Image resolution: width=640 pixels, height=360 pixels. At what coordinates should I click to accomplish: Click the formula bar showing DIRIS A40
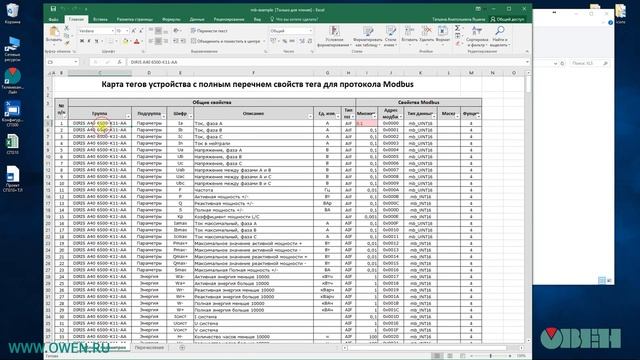[x=326, y=62]
